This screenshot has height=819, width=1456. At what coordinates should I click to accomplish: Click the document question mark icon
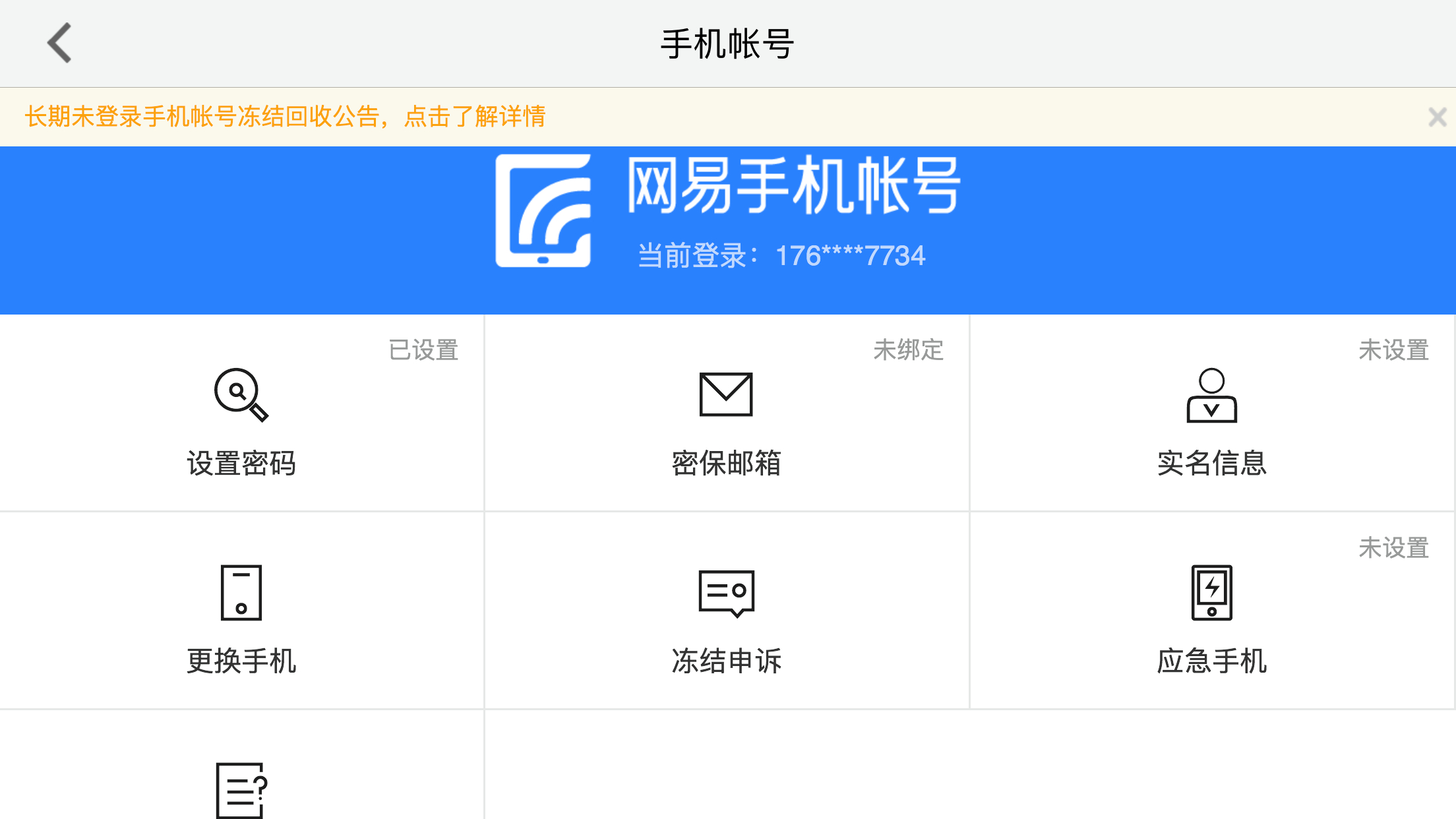coord(241,790)
